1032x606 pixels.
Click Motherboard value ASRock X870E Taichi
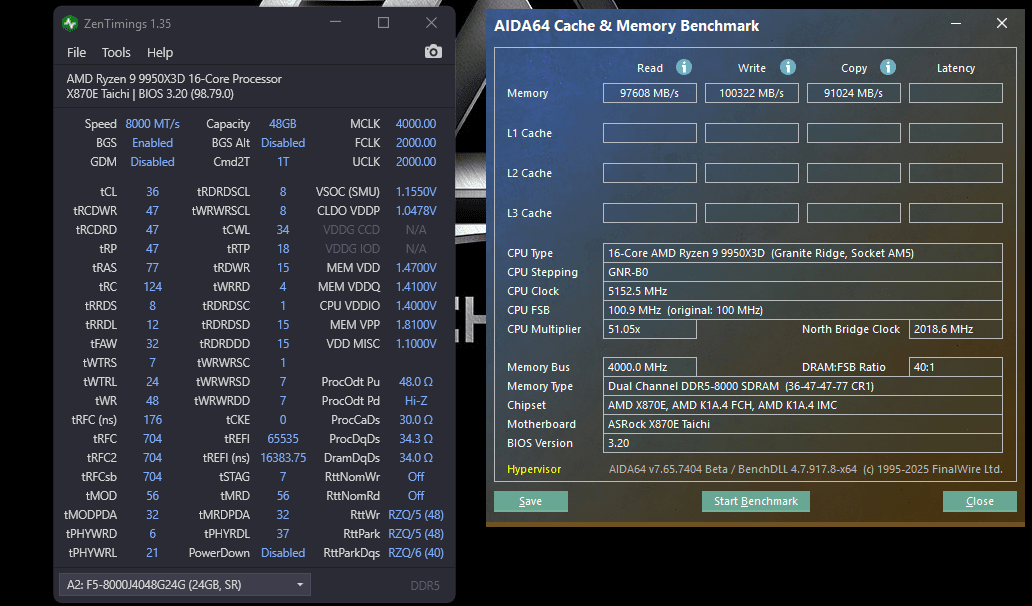(x=803, y=424)
